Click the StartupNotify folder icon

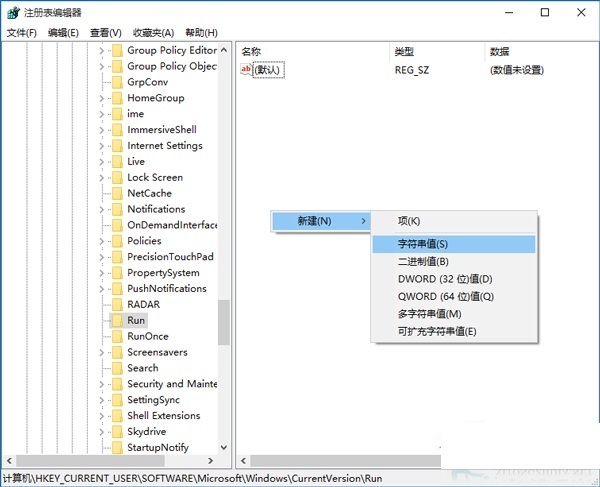point(117,448)
